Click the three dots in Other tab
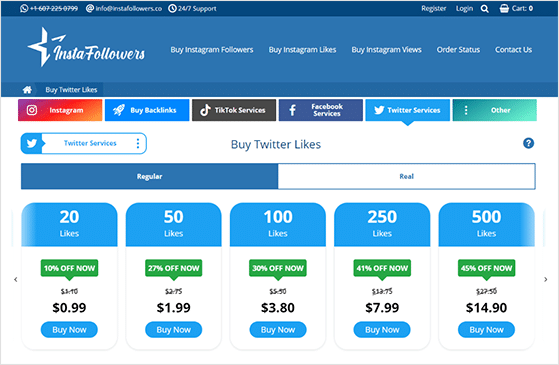 (x=466, y=110)
